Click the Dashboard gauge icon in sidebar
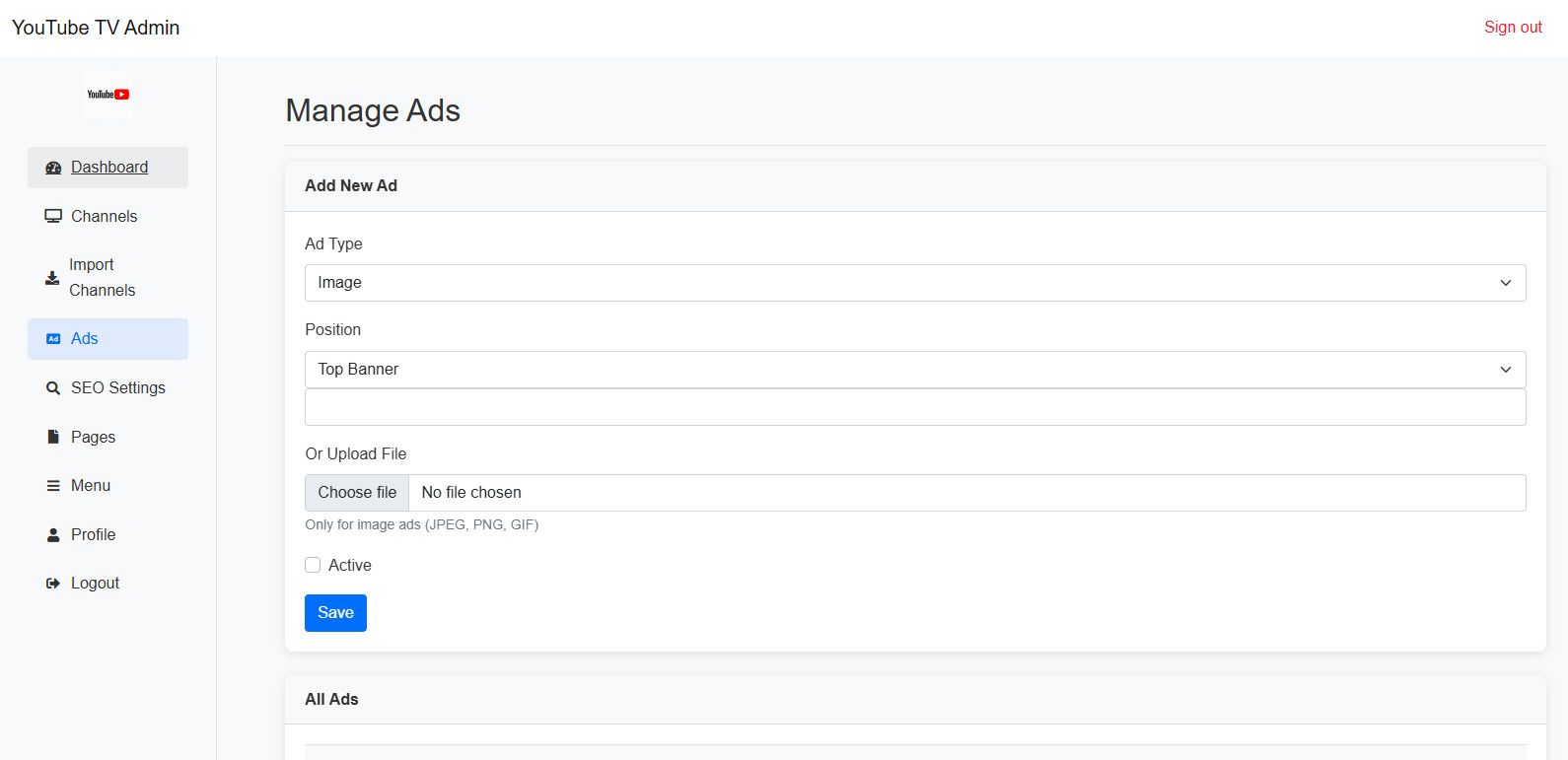1568x760 pixels. coord(53,169)
